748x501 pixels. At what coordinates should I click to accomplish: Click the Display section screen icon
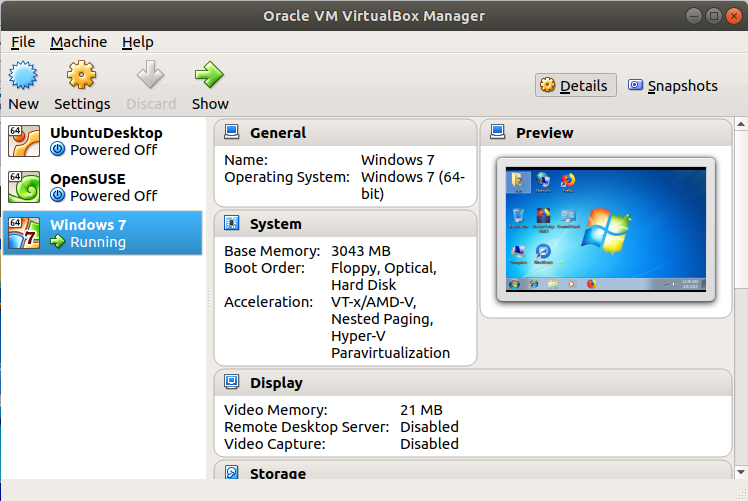point(231,382)
